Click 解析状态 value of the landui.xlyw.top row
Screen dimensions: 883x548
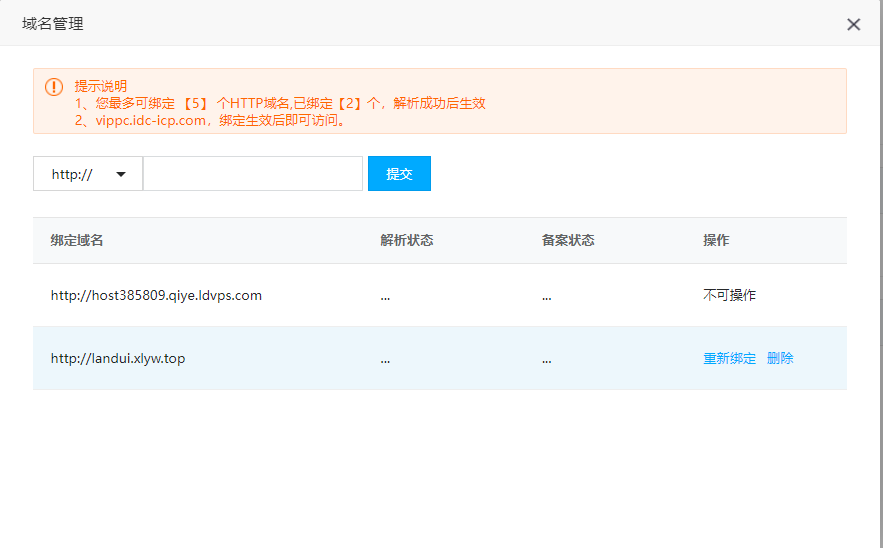click(385, 360)
